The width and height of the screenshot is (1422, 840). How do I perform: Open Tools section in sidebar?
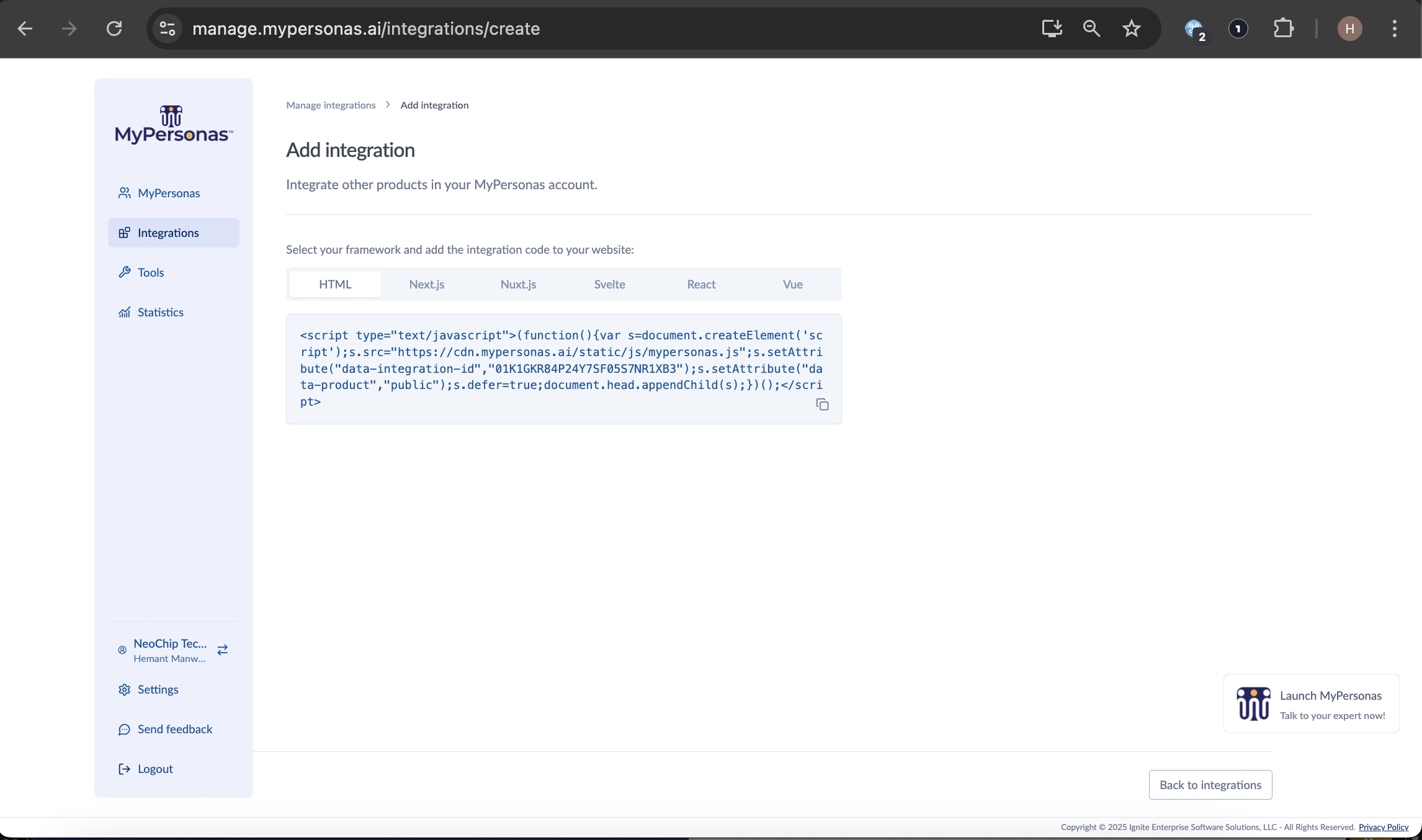click(174, 272)
